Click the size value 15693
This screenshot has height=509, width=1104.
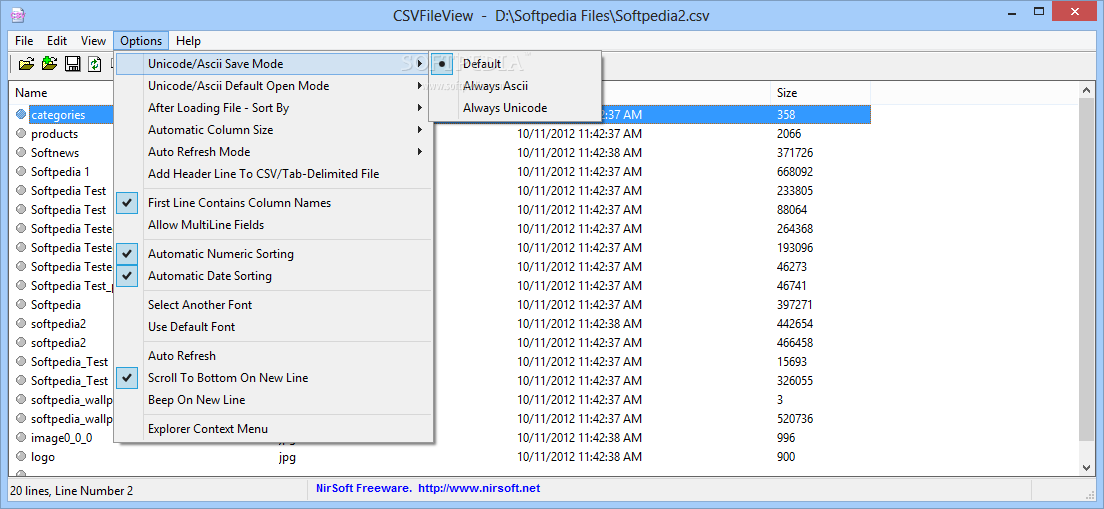[792, 362]
